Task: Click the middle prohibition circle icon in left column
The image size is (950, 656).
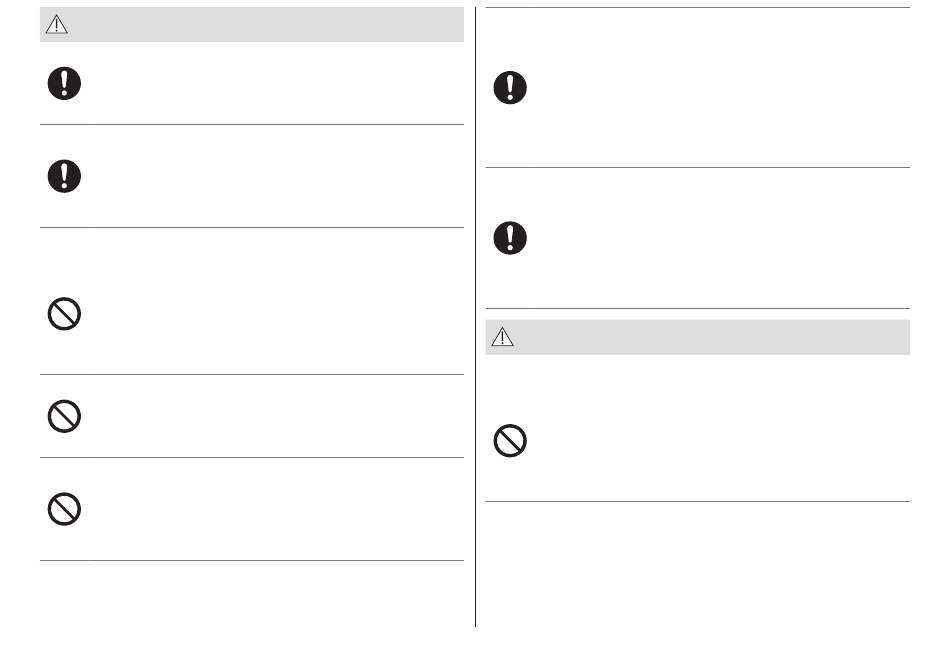Action: (64, 416)
